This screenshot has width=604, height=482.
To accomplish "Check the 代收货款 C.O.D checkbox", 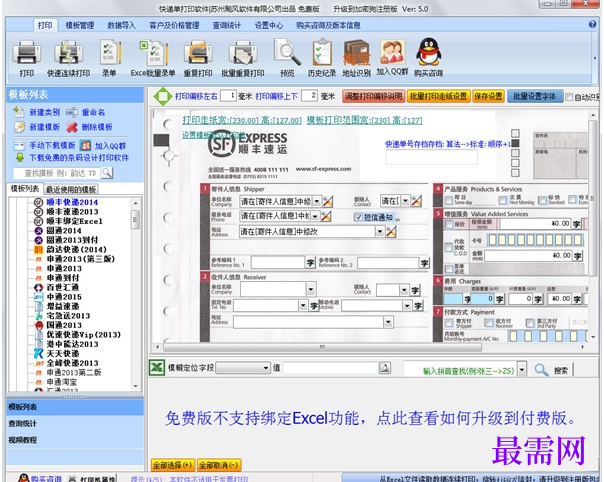I will pyautogui.click(x=449, y=247).
